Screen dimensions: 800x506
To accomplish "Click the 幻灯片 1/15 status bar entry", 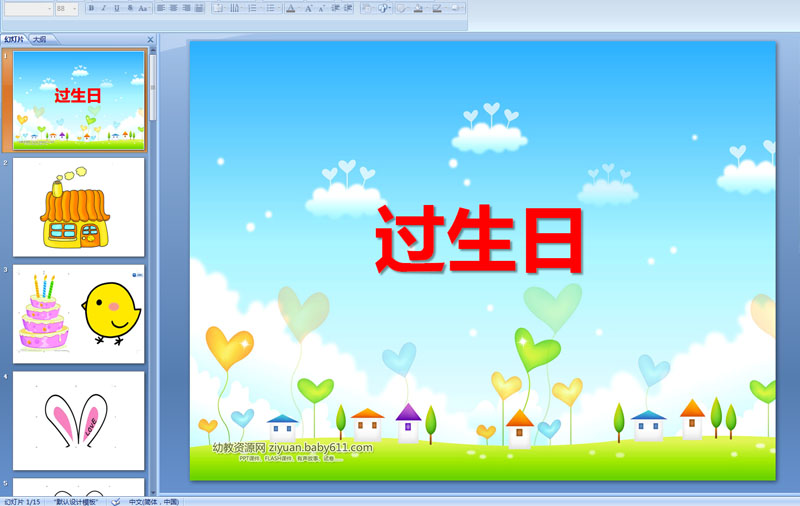I will pyautogui.click(x=22, y=502).
